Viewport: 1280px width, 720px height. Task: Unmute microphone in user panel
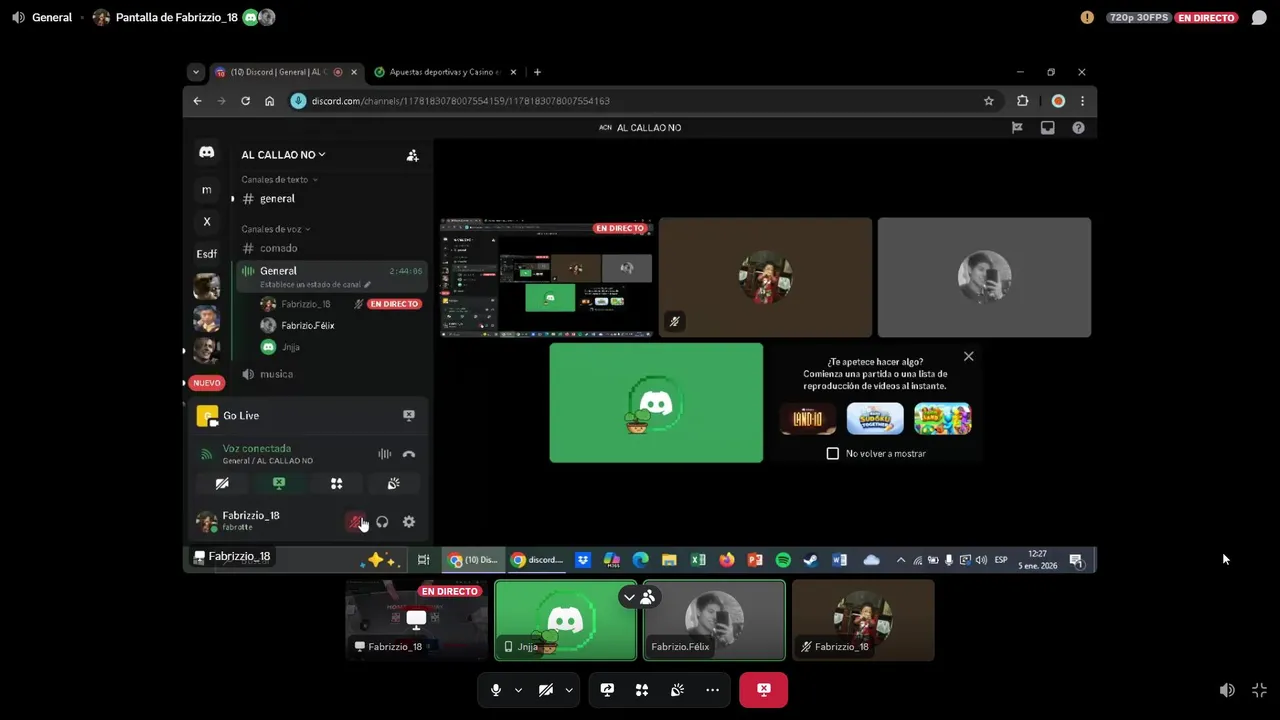pyautogui.click(x=355, y=522)
